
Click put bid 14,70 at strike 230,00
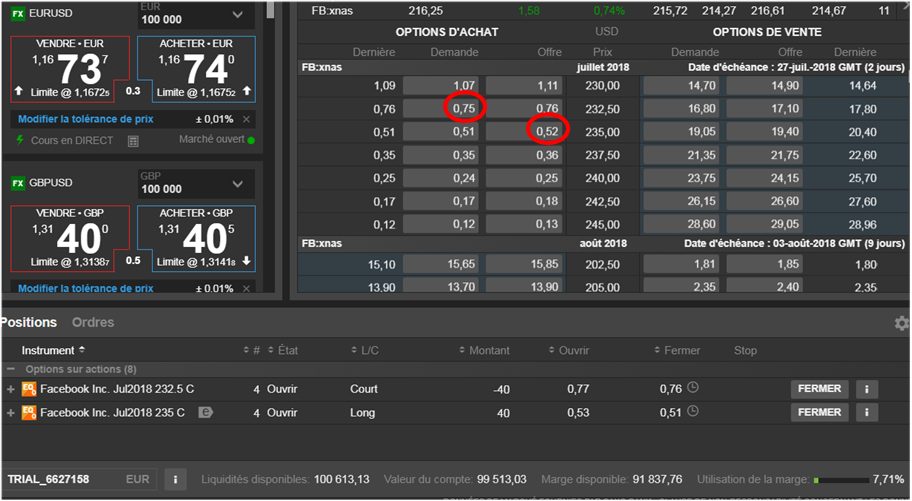point(681,86)
